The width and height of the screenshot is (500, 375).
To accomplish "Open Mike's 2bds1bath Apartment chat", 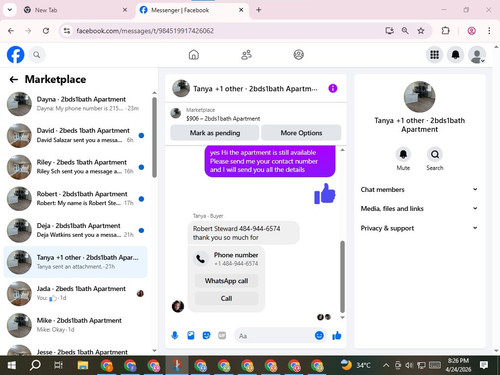I will pos(76,325).
